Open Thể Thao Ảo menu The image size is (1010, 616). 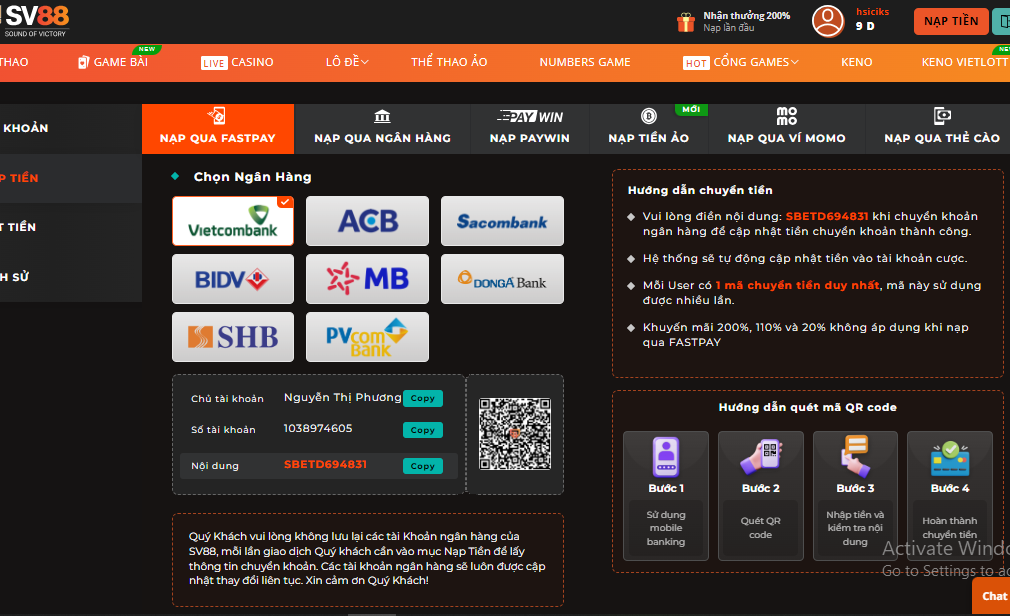click(x=449, y=62)
